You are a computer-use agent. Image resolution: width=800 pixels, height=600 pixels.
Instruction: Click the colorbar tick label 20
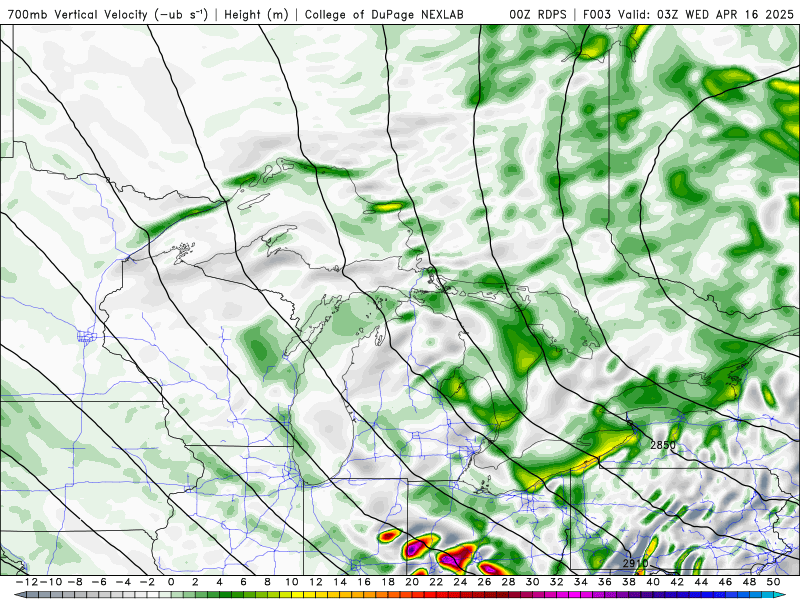(412, 582)
